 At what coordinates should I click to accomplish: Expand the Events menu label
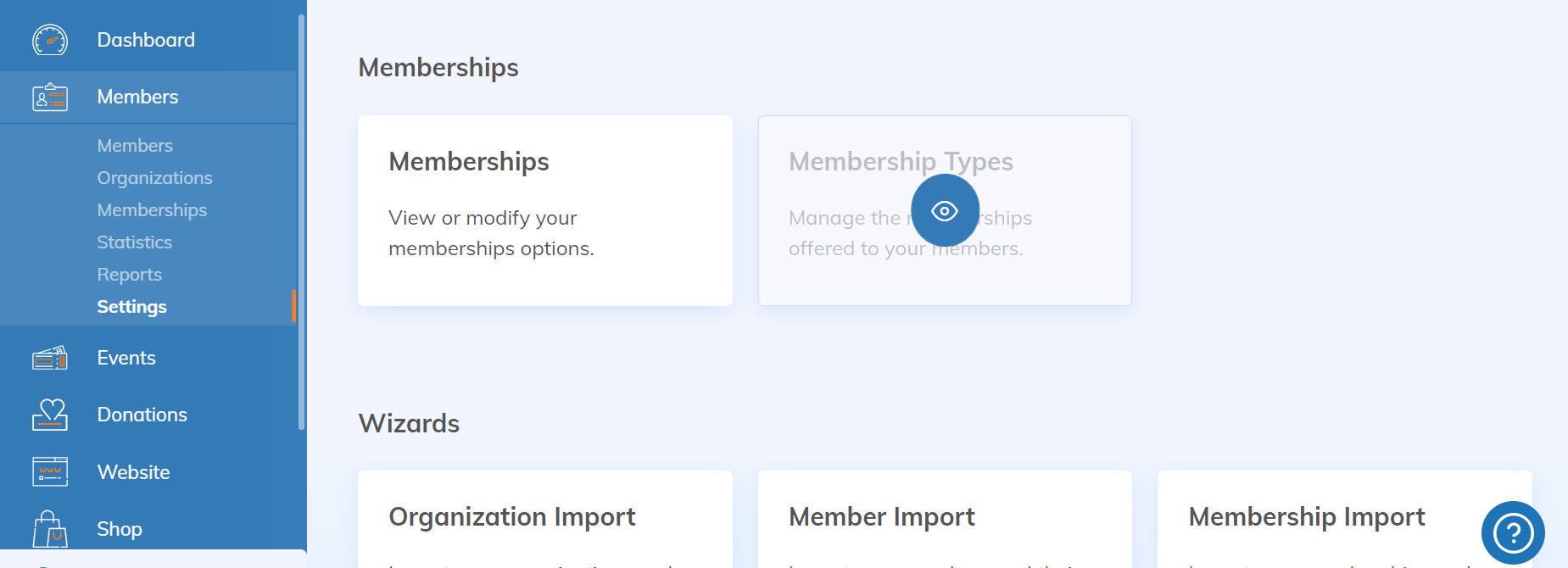pos(126,359)
